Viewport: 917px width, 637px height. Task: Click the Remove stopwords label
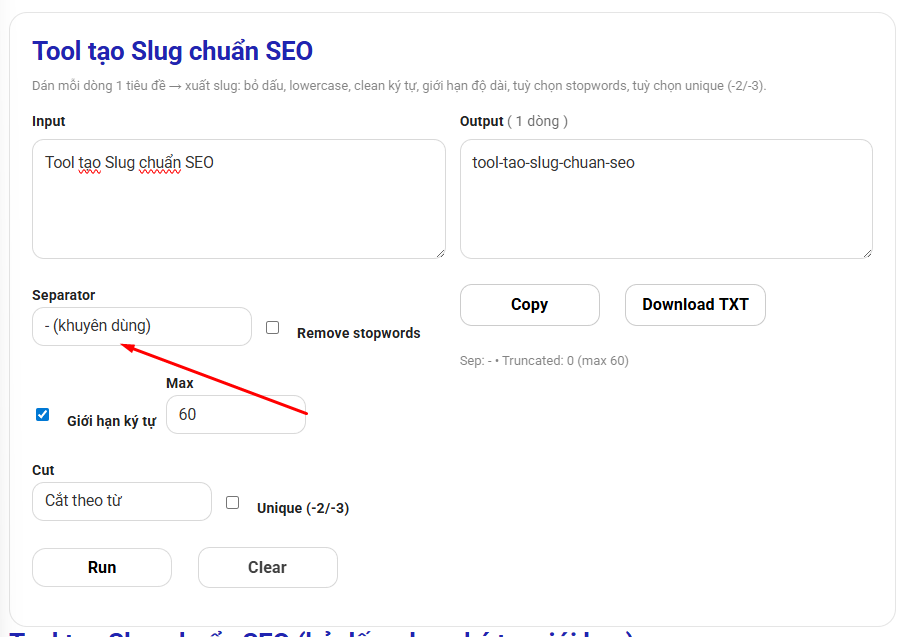point(358,333)
